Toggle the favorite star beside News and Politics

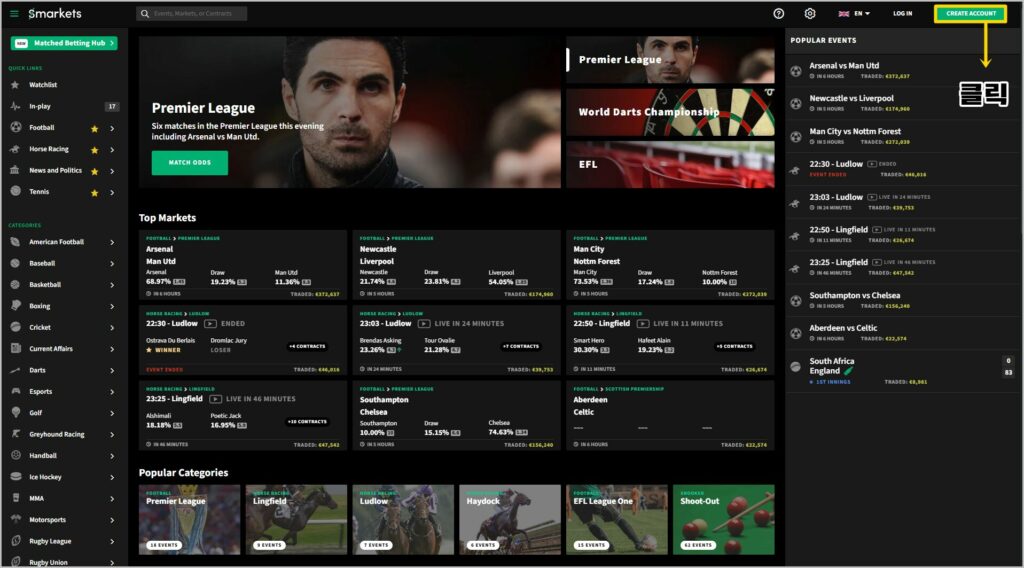[x=94, y=171]
